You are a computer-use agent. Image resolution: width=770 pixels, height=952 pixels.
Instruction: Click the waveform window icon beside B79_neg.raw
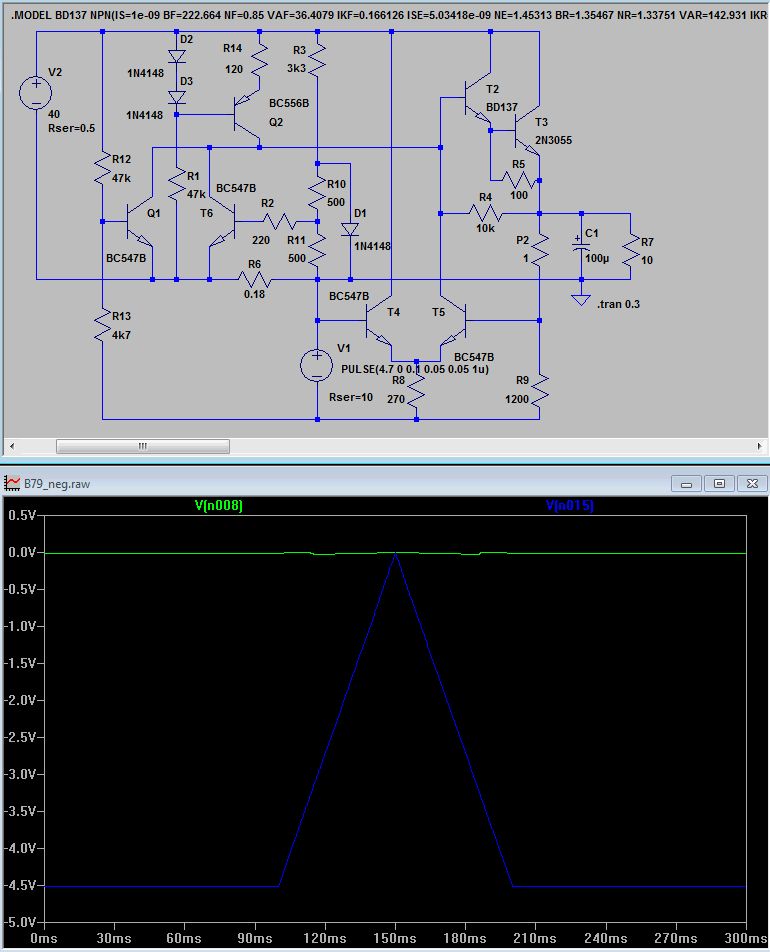12,483
